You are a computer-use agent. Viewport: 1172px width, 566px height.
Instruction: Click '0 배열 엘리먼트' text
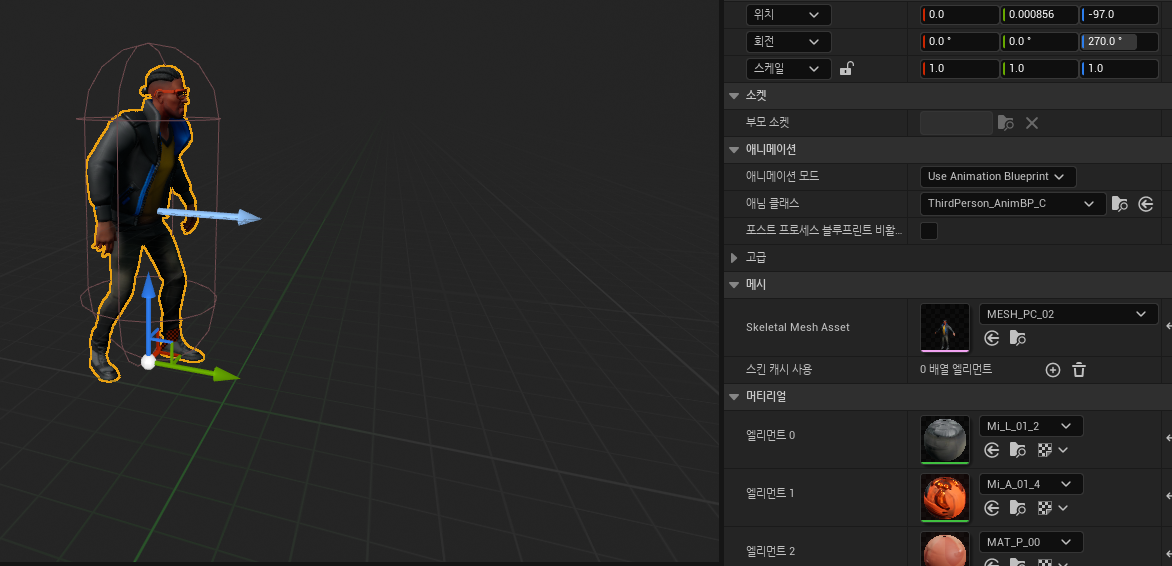956,369
